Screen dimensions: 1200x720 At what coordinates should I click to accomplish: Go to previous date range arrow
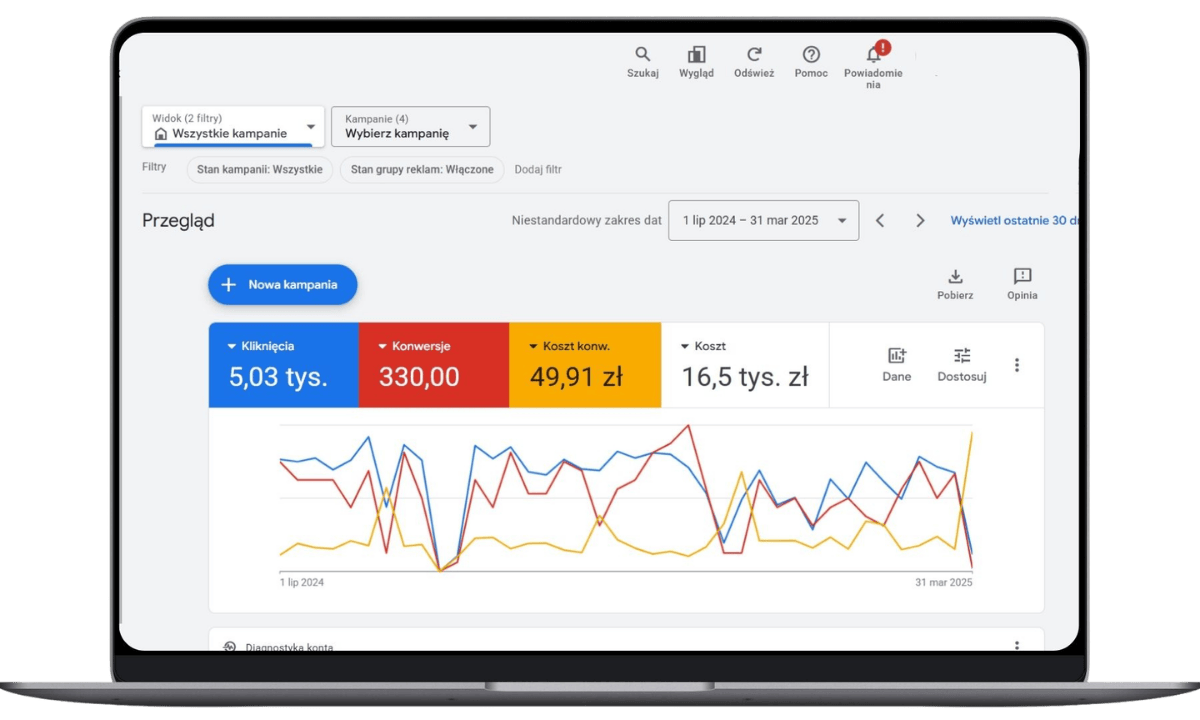[880, 220]
